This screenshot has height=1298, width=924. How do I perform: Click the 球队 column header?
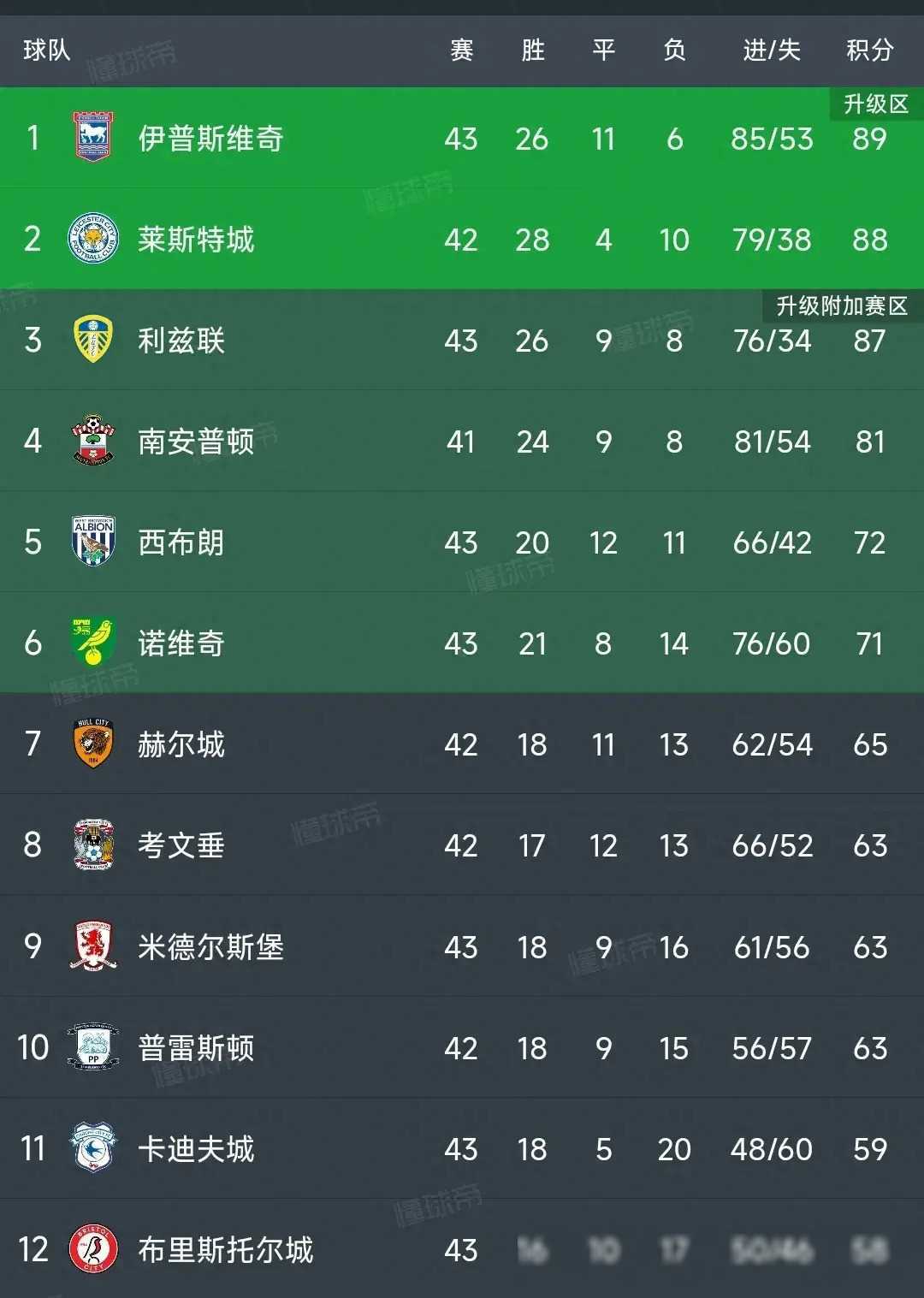pos(47,50)
